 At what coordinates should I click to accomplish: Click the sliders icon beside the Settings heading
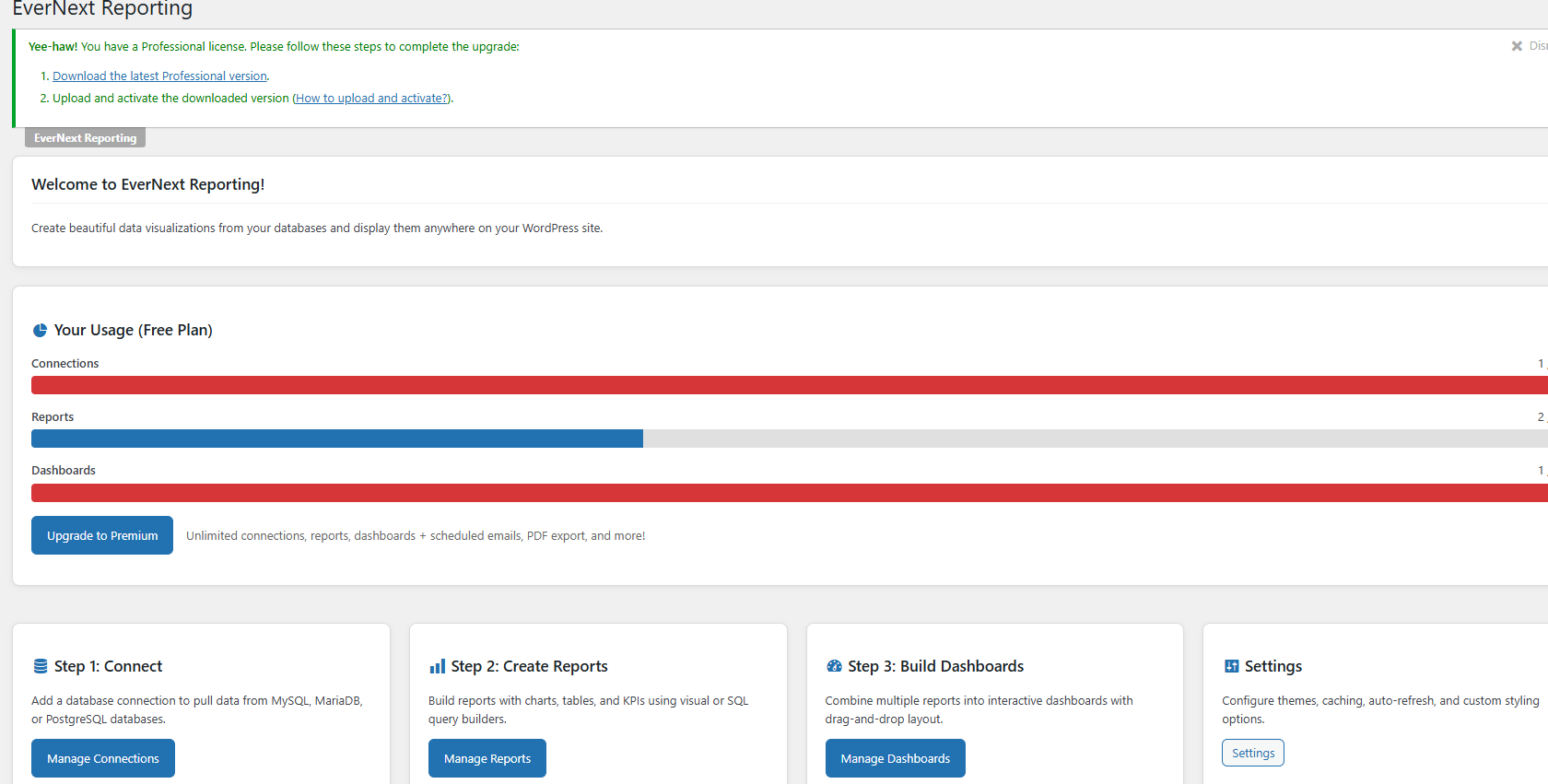(1232, 666)
